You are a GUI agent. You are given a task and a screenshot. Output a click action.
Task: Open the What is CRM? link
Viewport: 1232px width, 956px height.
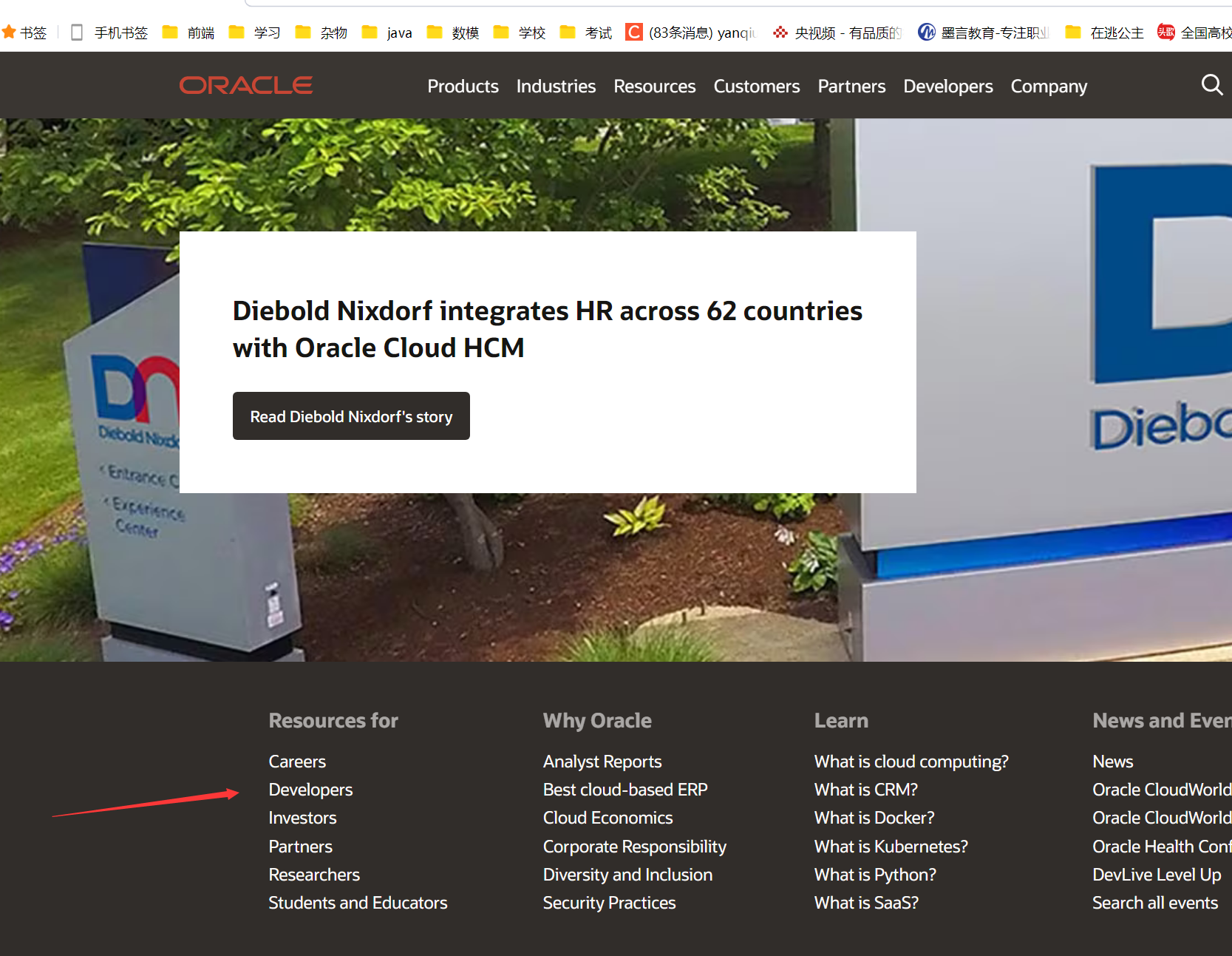[865, 790]
